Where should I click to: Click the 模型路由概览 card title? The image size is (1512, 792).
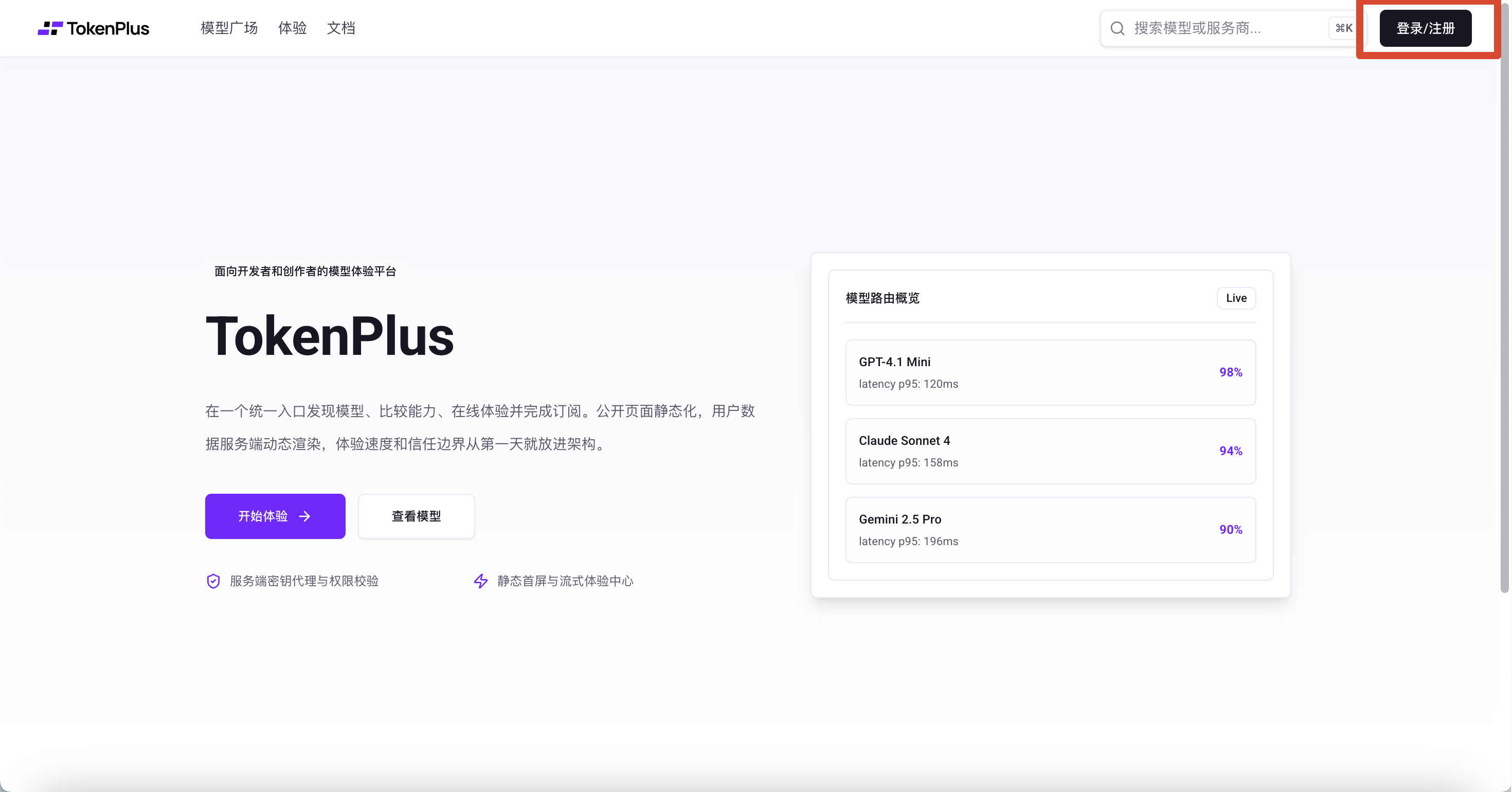pos(882,298)
